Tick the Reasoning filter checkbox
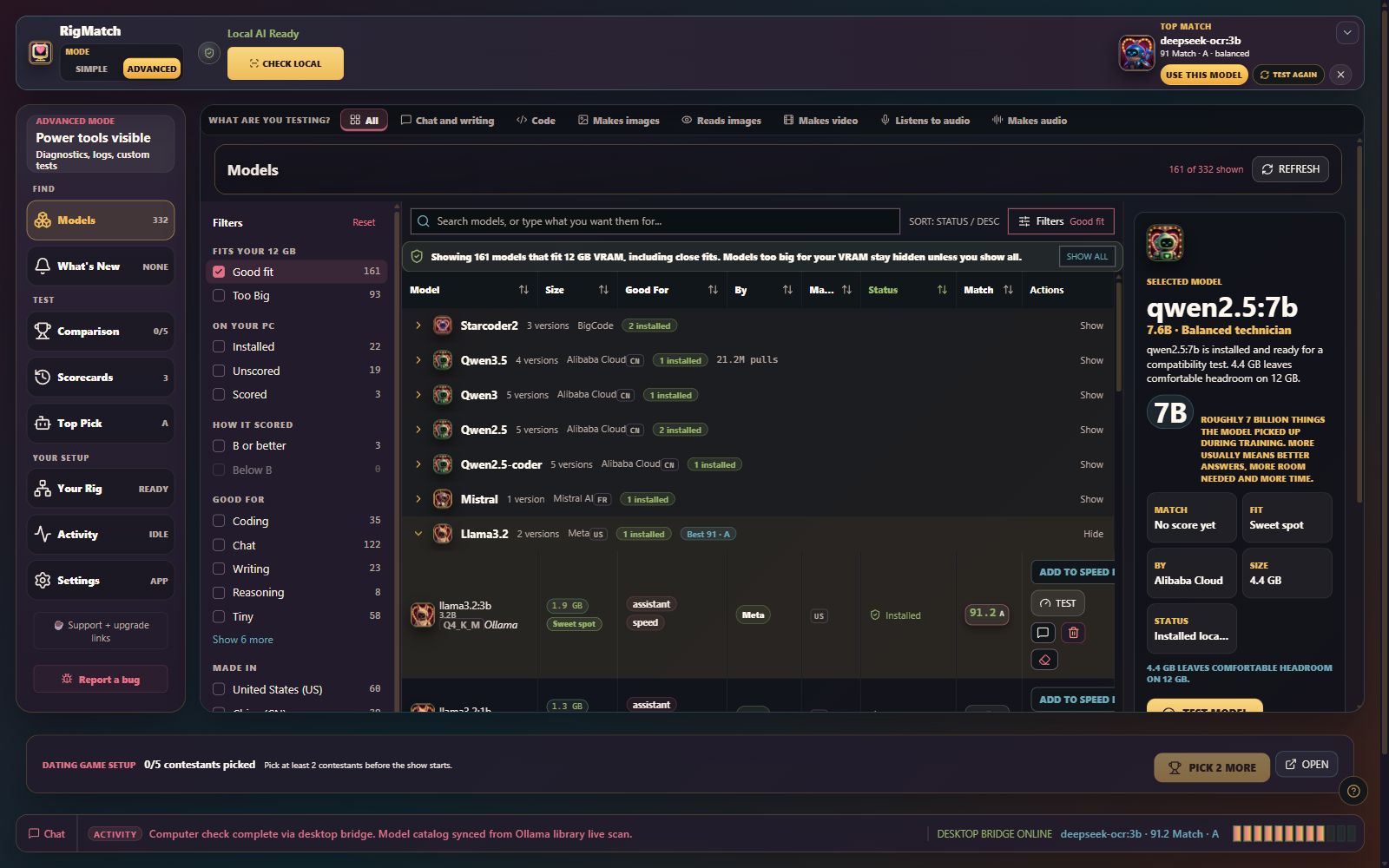Image resolution: width=1389 pixels, height=868 pixels. [x=219, y=592]
